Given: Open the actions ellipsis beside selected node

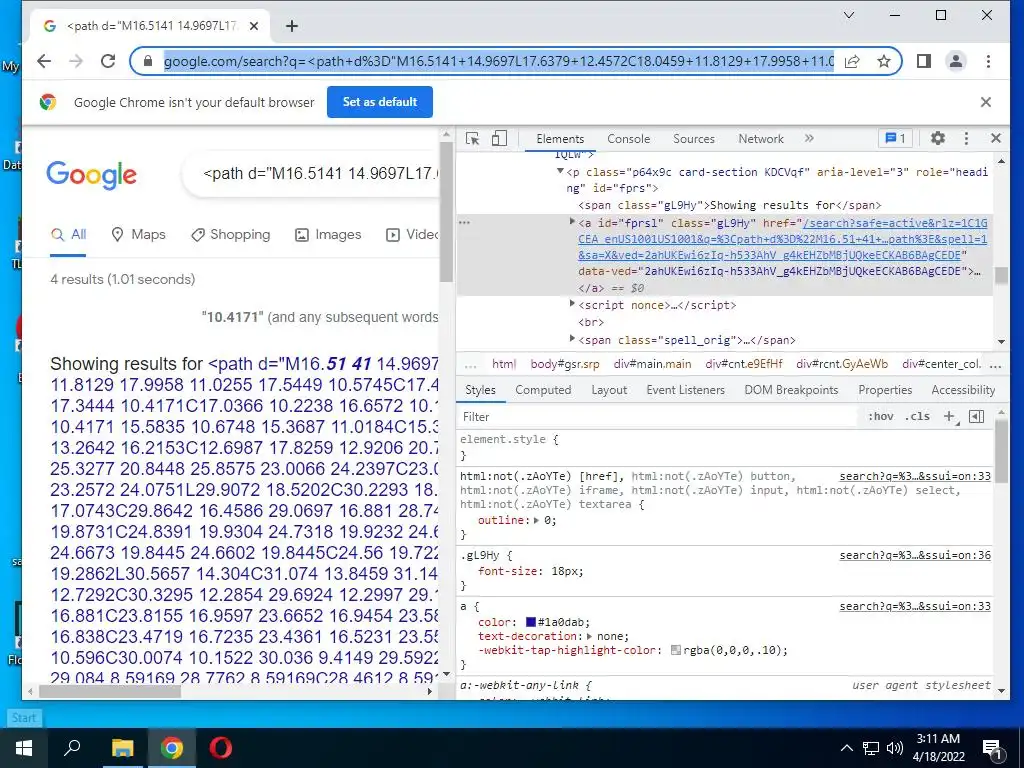Looking at the screenshot, I should point(464,223).
